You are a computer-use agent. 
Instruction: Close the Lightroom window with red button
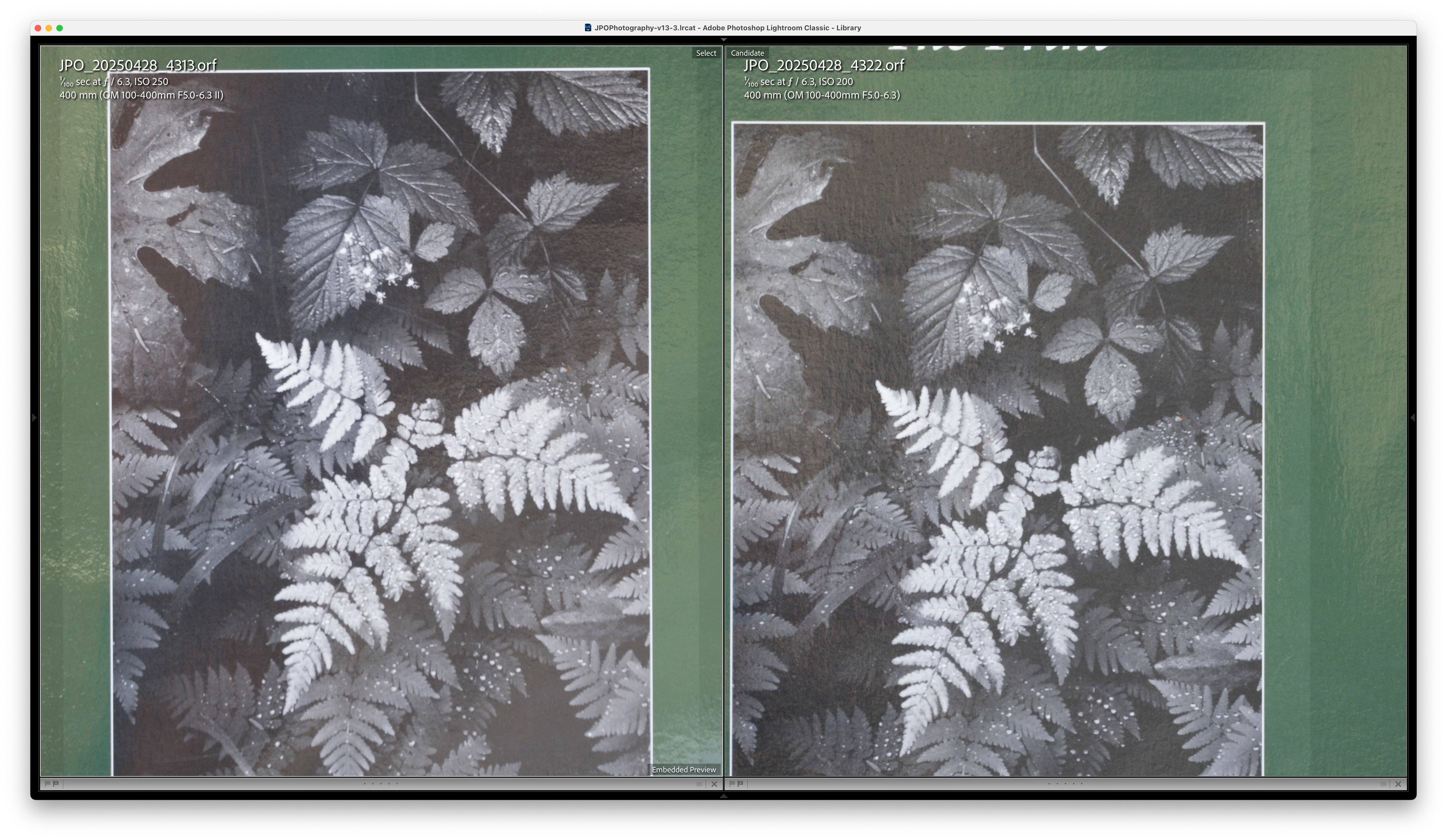click(38, 28)
